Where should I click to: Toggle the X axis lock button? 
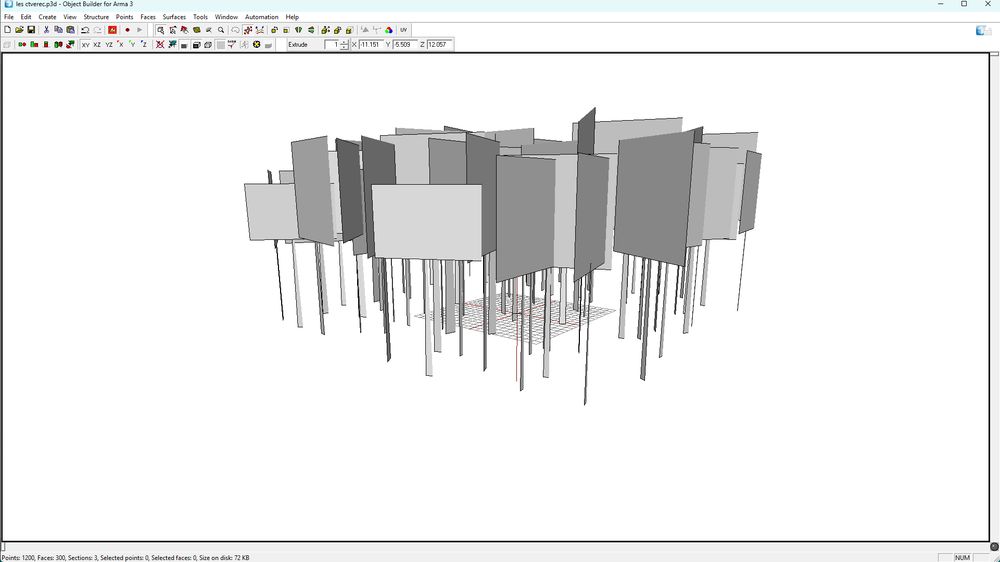(x=120, y=45)
